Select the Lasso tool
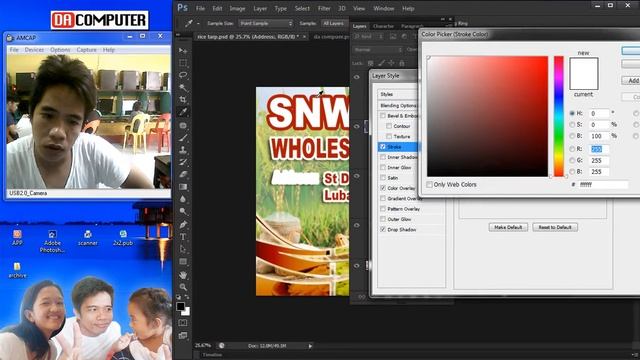Image resolution: width=640 pixels, height=360 pixels. [183, 75]
